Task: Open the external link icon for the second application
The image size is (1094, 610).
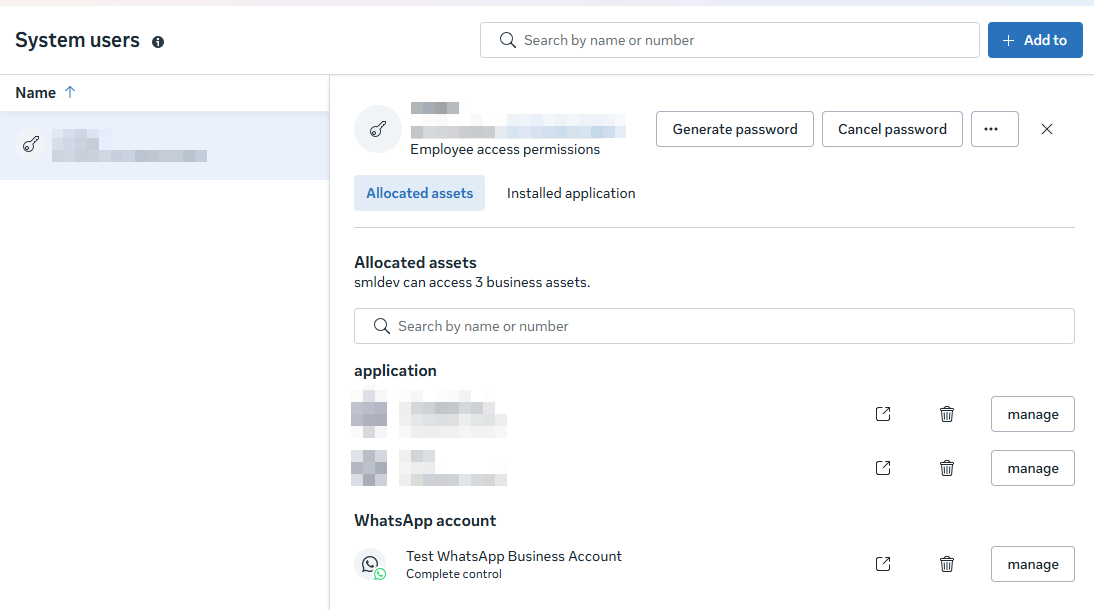Action: [883, 467]
